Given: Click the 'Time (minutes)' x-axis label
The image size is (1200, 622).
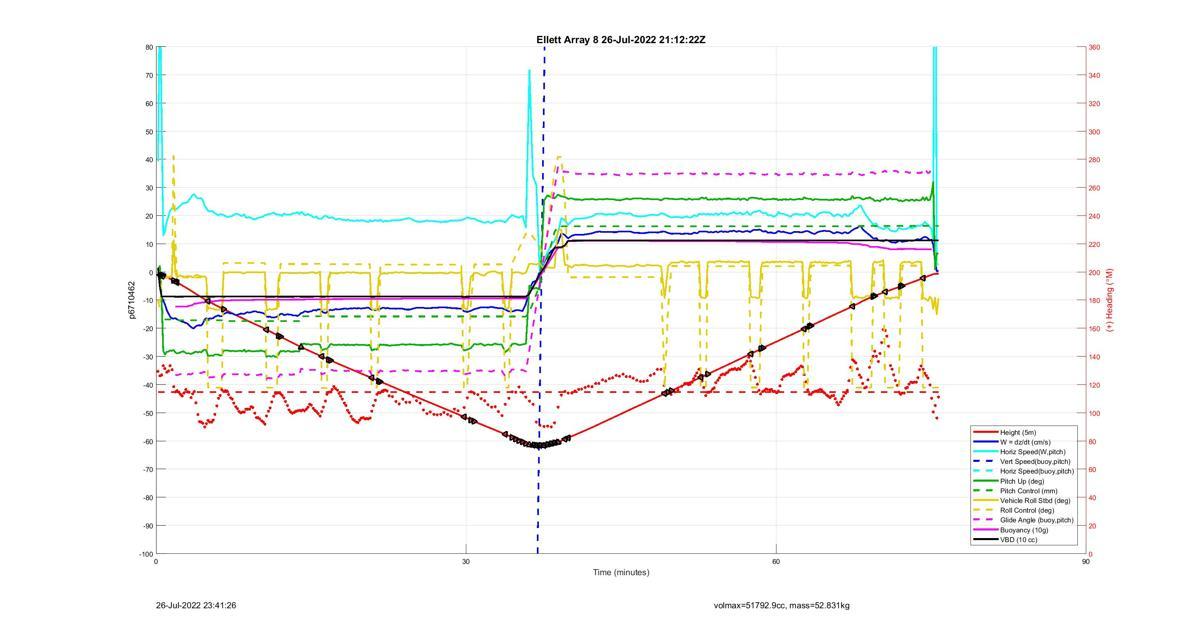Looking at the screenshot, I should [x=620, y=573].
